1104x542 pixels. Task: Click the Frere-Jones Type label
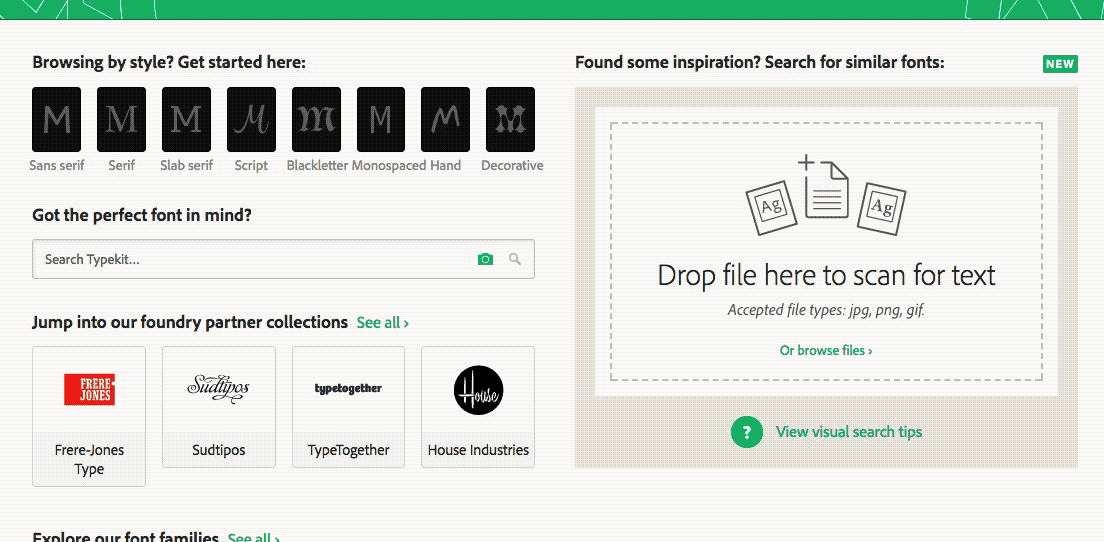pyautogui.click(x=89, y=459)
